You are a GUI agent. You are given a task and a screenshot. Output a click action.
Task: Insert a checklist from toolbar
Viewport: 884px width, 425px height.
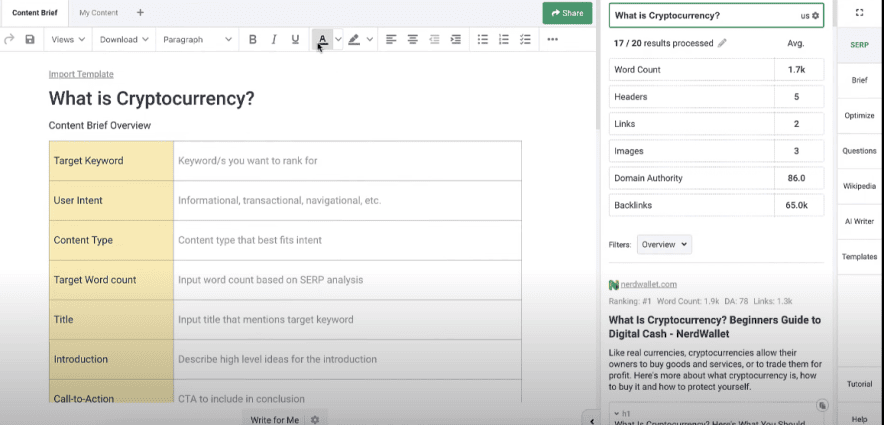[x=525, y=40]
